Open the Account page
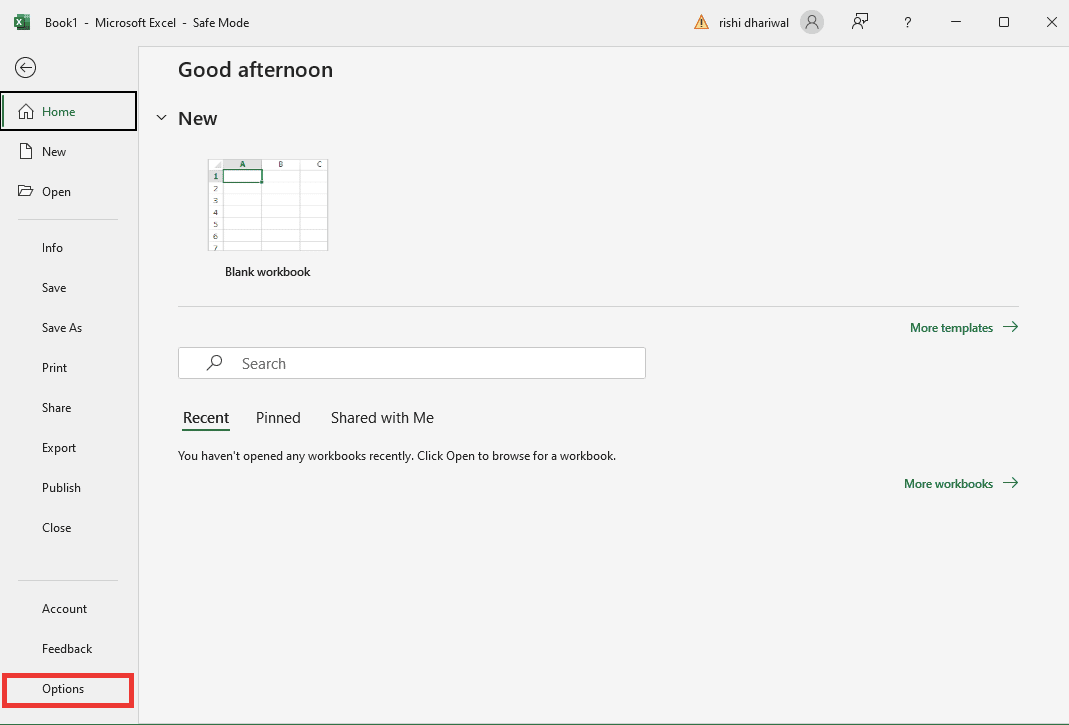1069x725 pixels. click(64, 609)
